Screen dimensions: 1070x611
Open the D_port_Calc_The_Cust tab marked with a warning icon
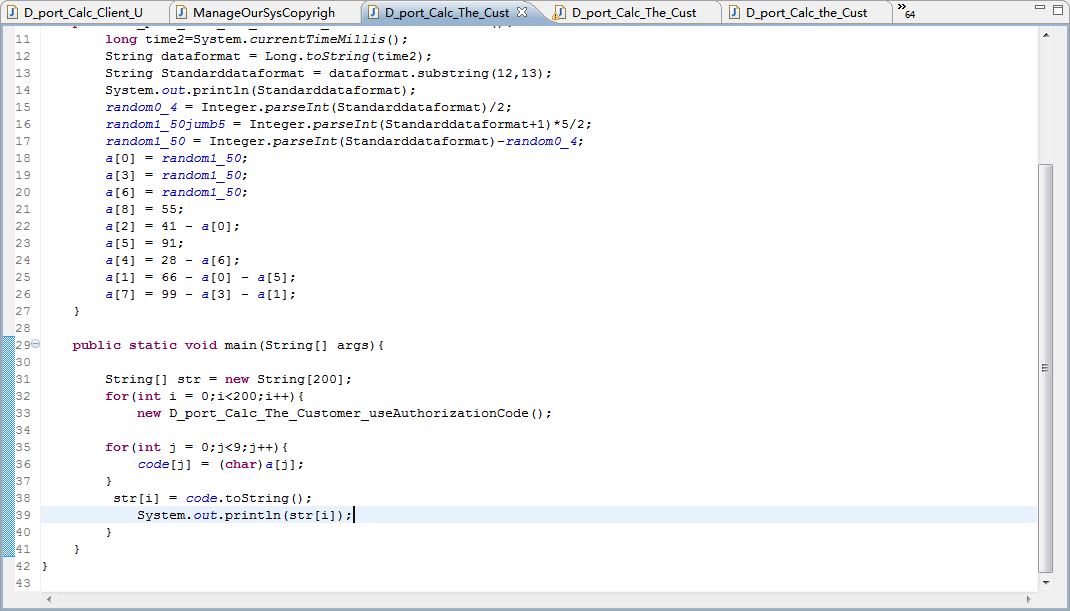tap(634, 12)
